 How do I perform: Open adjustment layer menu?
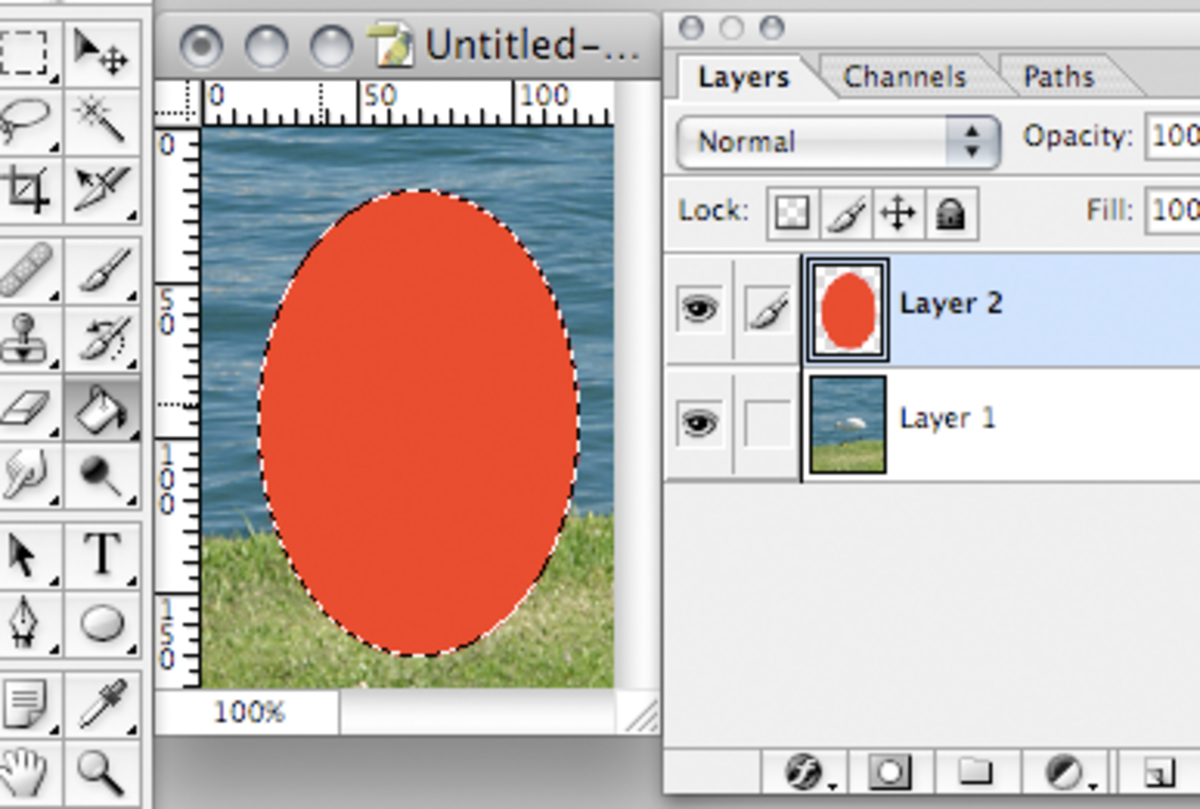pyautogui.click(x=1065, y=773)
